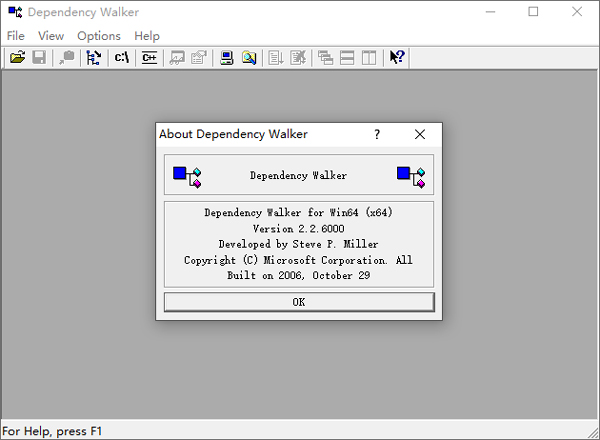Minimize the Dependency Walker main window
Viewport: 600px width, 440px height.
point(490,12)
